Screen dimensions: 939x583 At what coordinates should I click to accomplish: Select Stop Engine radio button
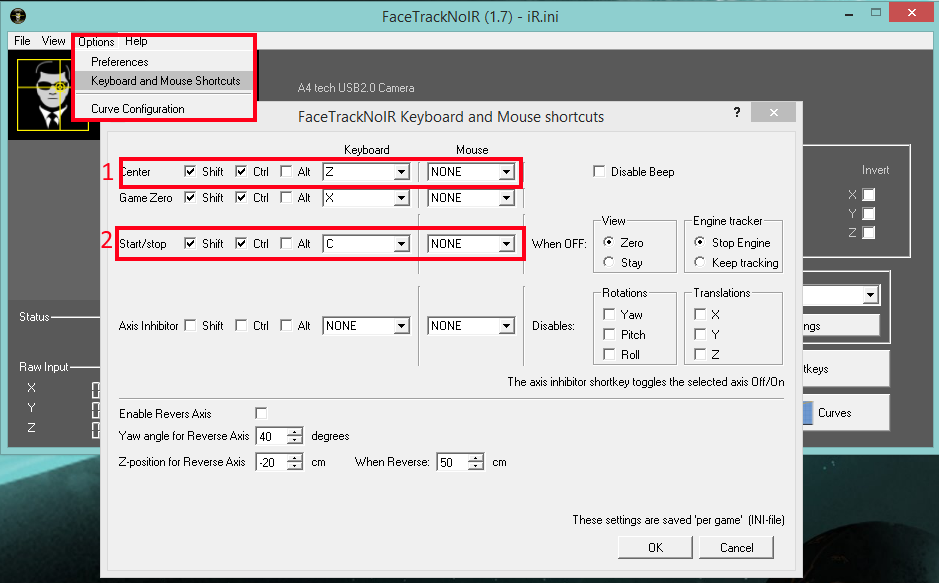click(x=699, y=242)
